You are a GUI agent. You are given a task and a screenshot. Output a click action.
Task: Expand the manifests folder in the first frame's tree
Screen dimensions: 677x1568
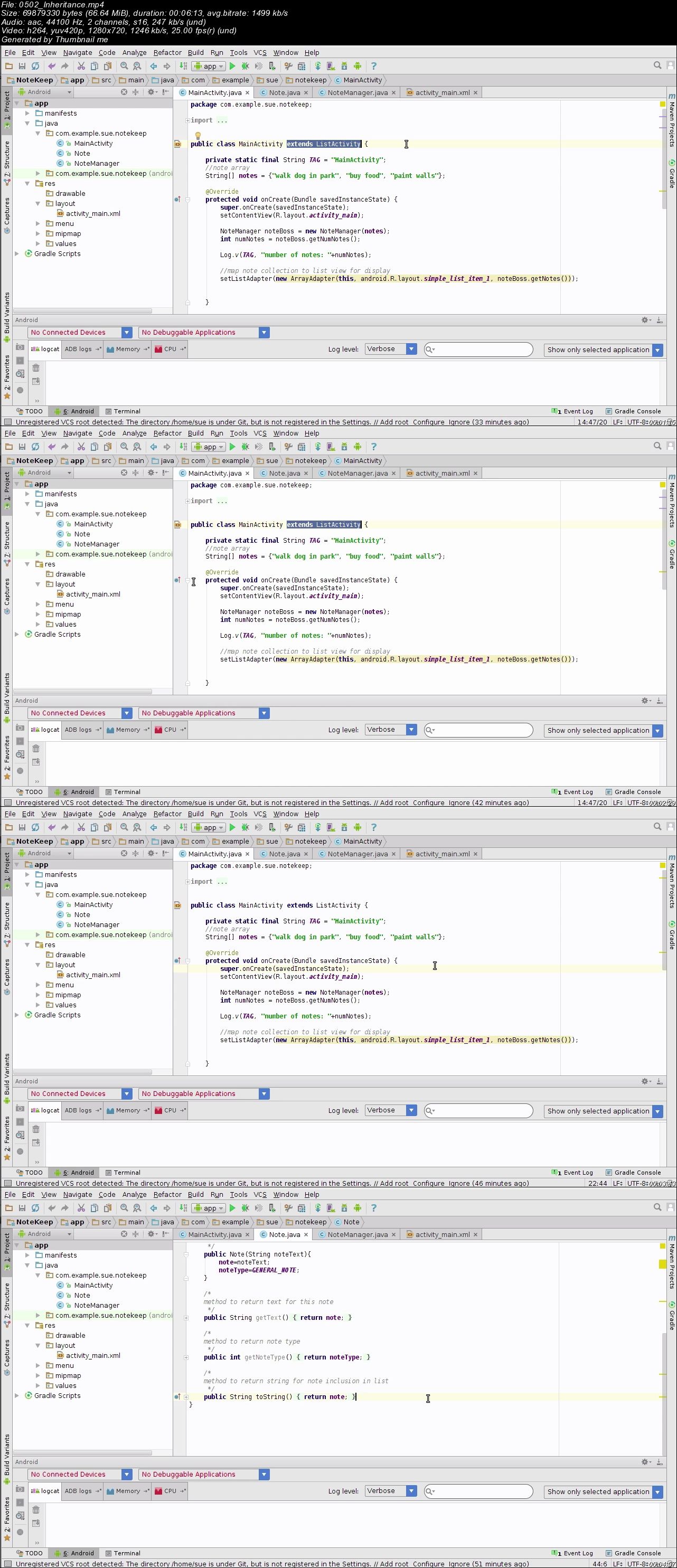27,113
